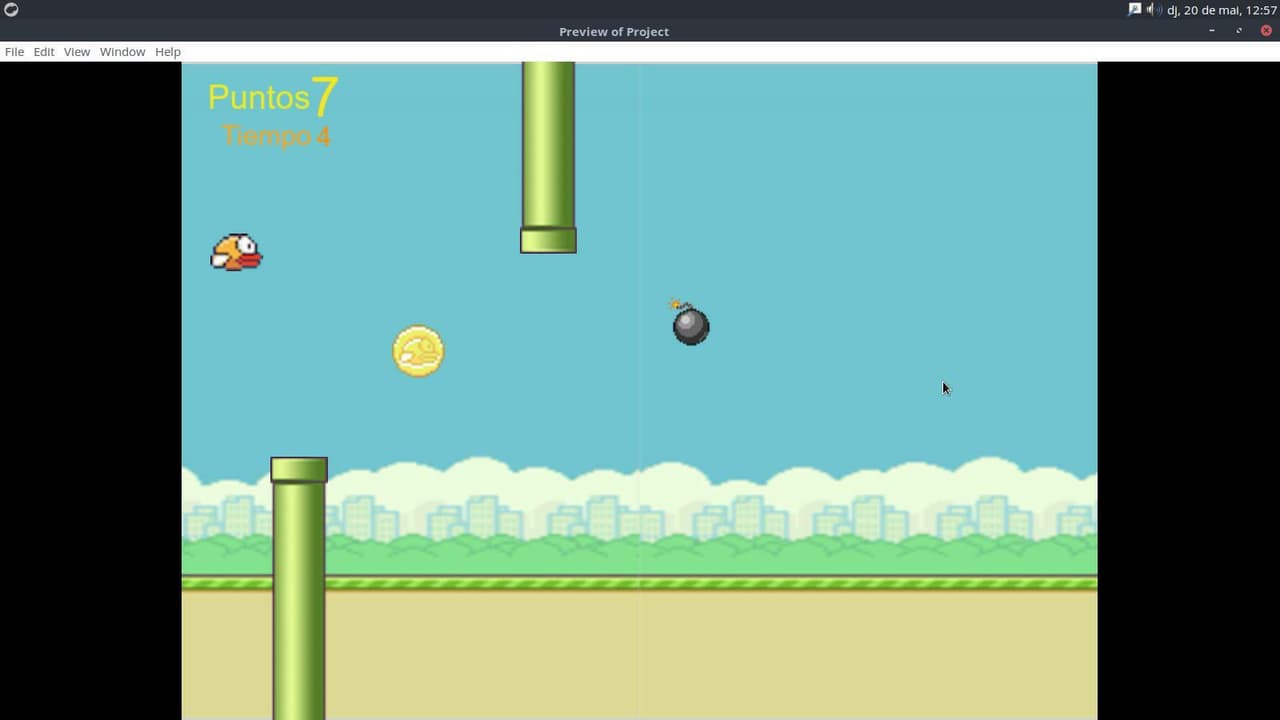
Task: Restore the Preview of Project window size
Action: coord(1239,31)
